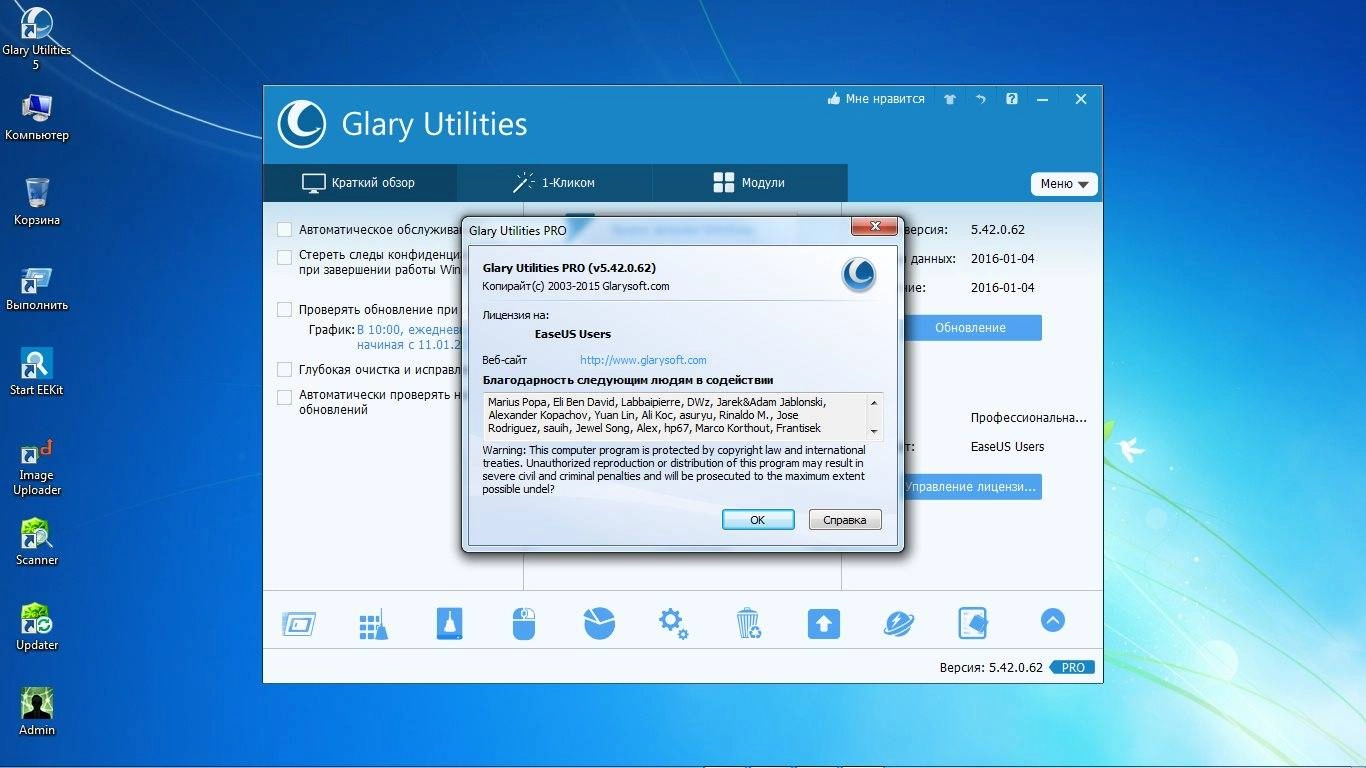The image size is (1366, 768).
Task: Click the restore undo-arrow icon in title bar
Action: point(981,99)
